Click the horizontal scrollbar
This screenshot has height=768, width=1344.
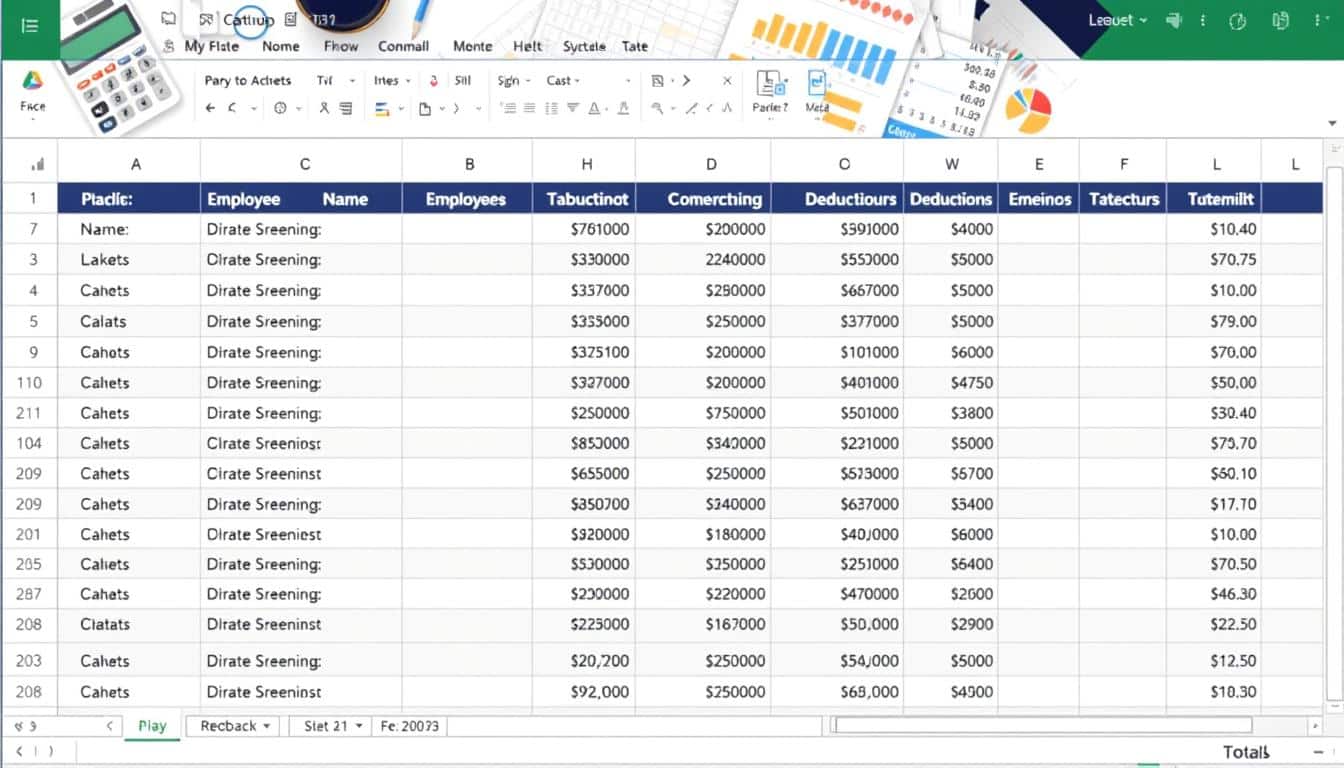[1042, 725]
